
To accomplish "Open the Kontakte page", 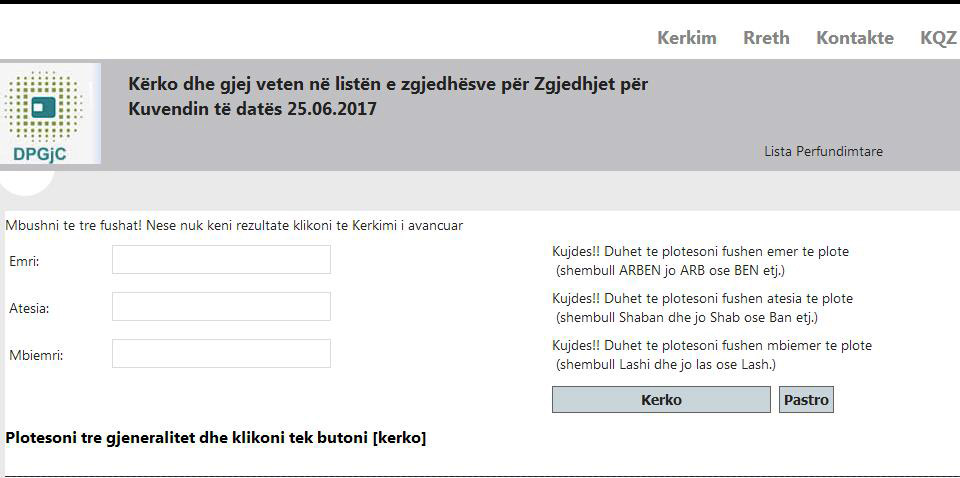I will point(855,38).
